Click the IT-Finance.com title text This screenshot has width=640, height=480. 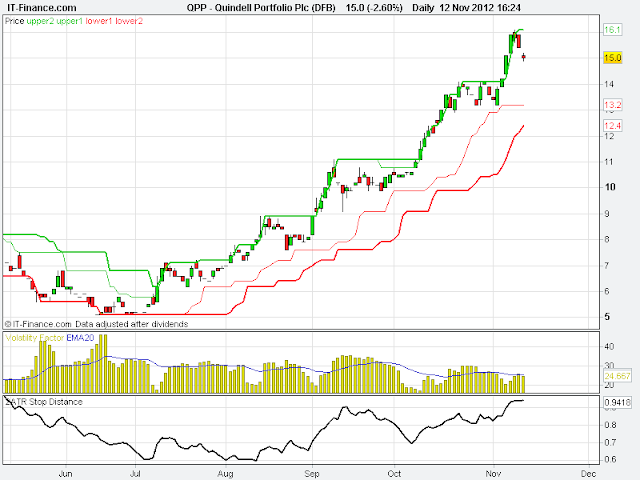tap(42, 7)
